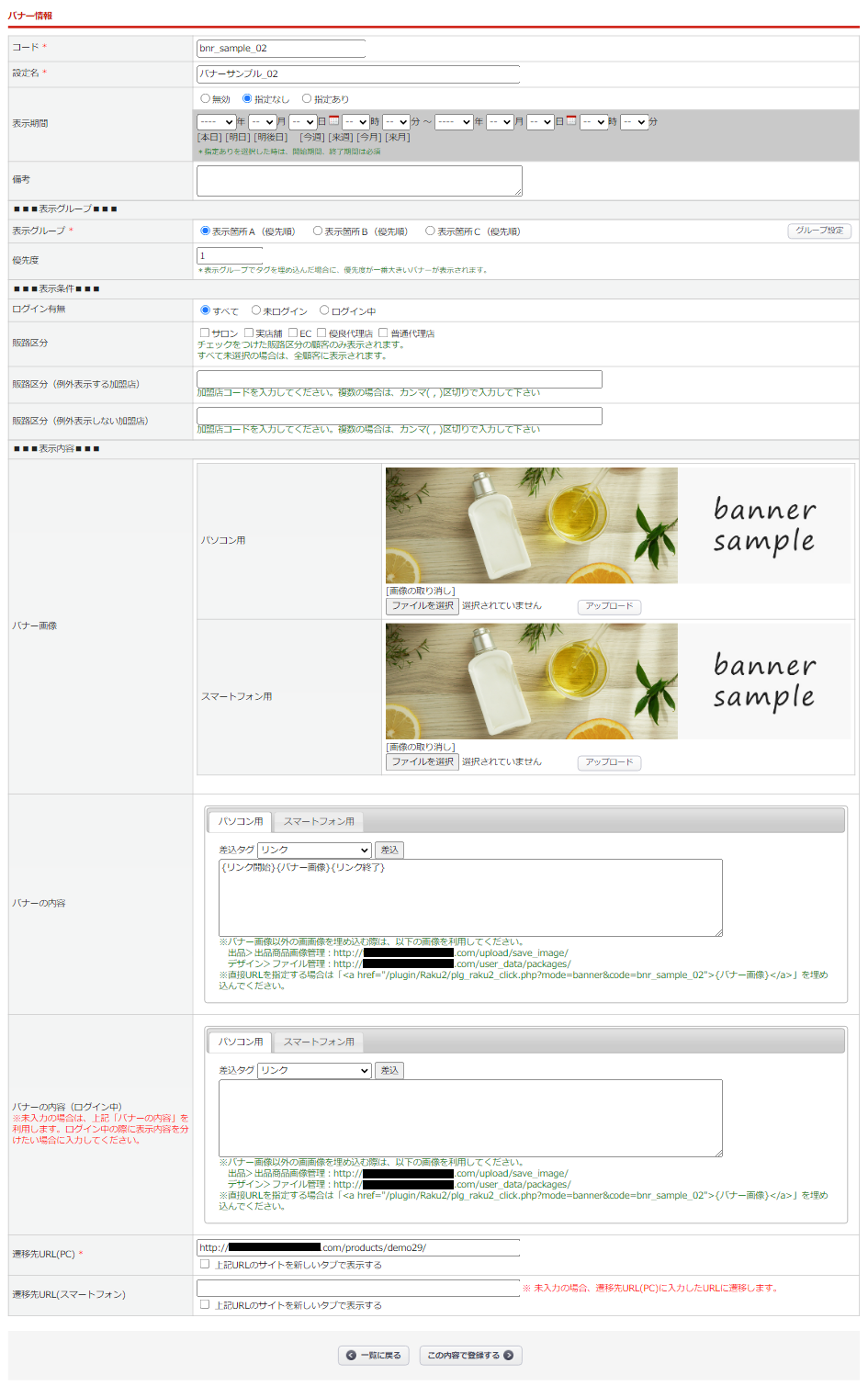Viewport: 868px width, 1386px height.
Task: Switch to パソコン用 tab in バナーの内容
Action: tap(241, 821)
